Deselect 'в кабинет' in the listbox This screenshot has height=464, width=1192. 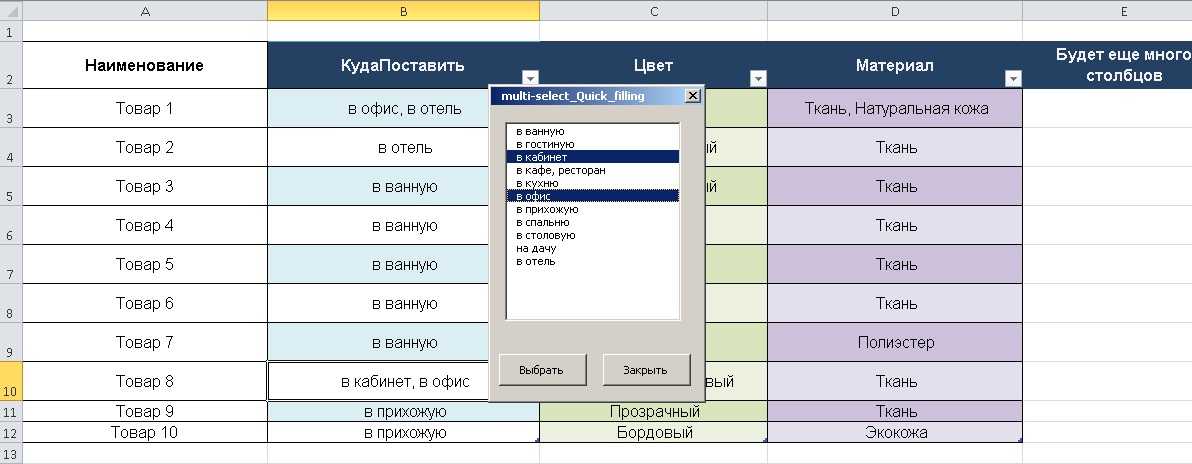(x=592, y=157)
